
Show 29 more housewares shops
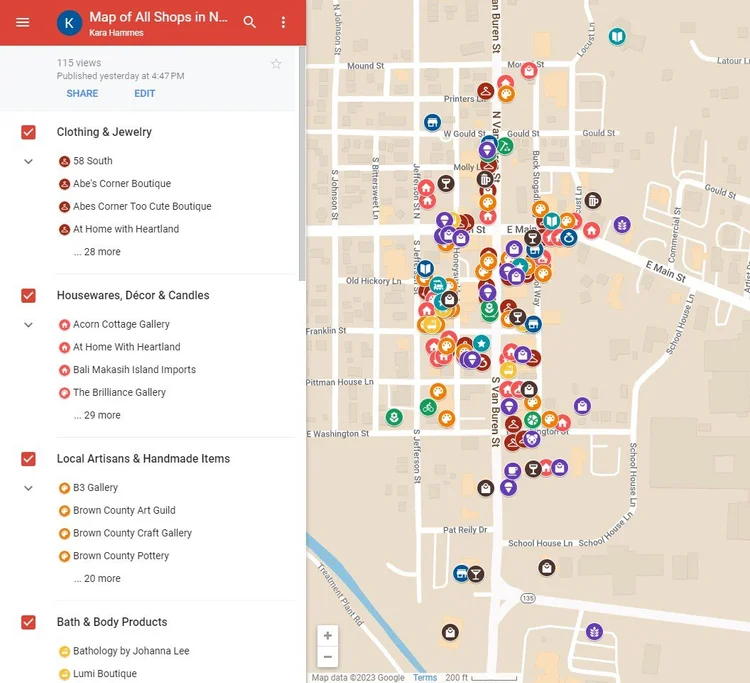coord(97,416)
